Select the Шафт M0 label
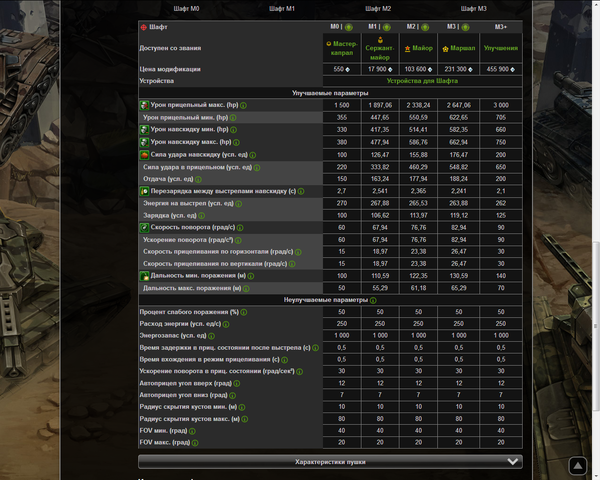Image resolution: width=600 pixels, height=480 pixels. tap(186, 8)
